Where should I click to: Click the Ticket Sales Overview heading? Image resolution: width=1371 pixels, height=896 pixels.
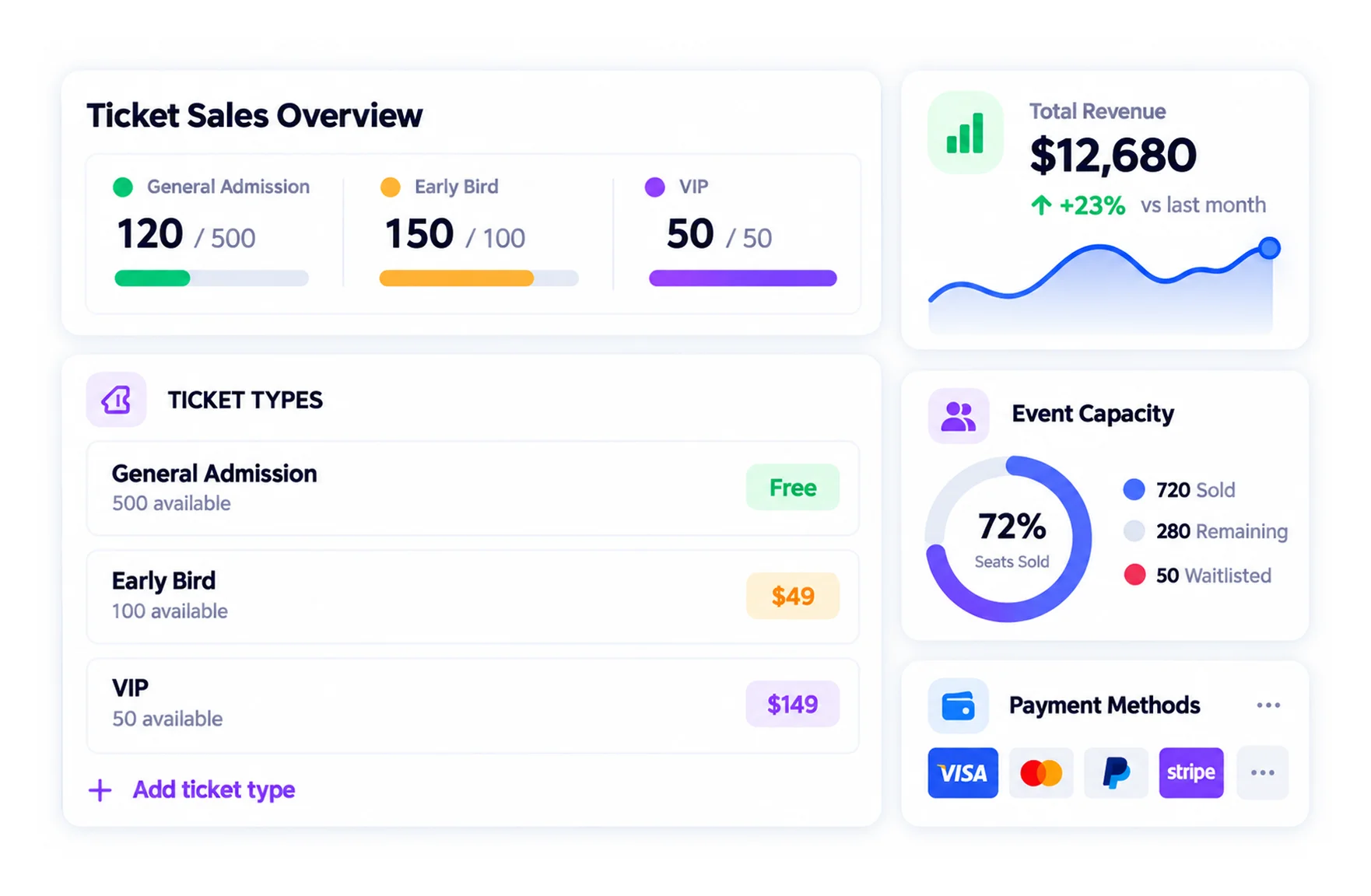pos(254,116)
